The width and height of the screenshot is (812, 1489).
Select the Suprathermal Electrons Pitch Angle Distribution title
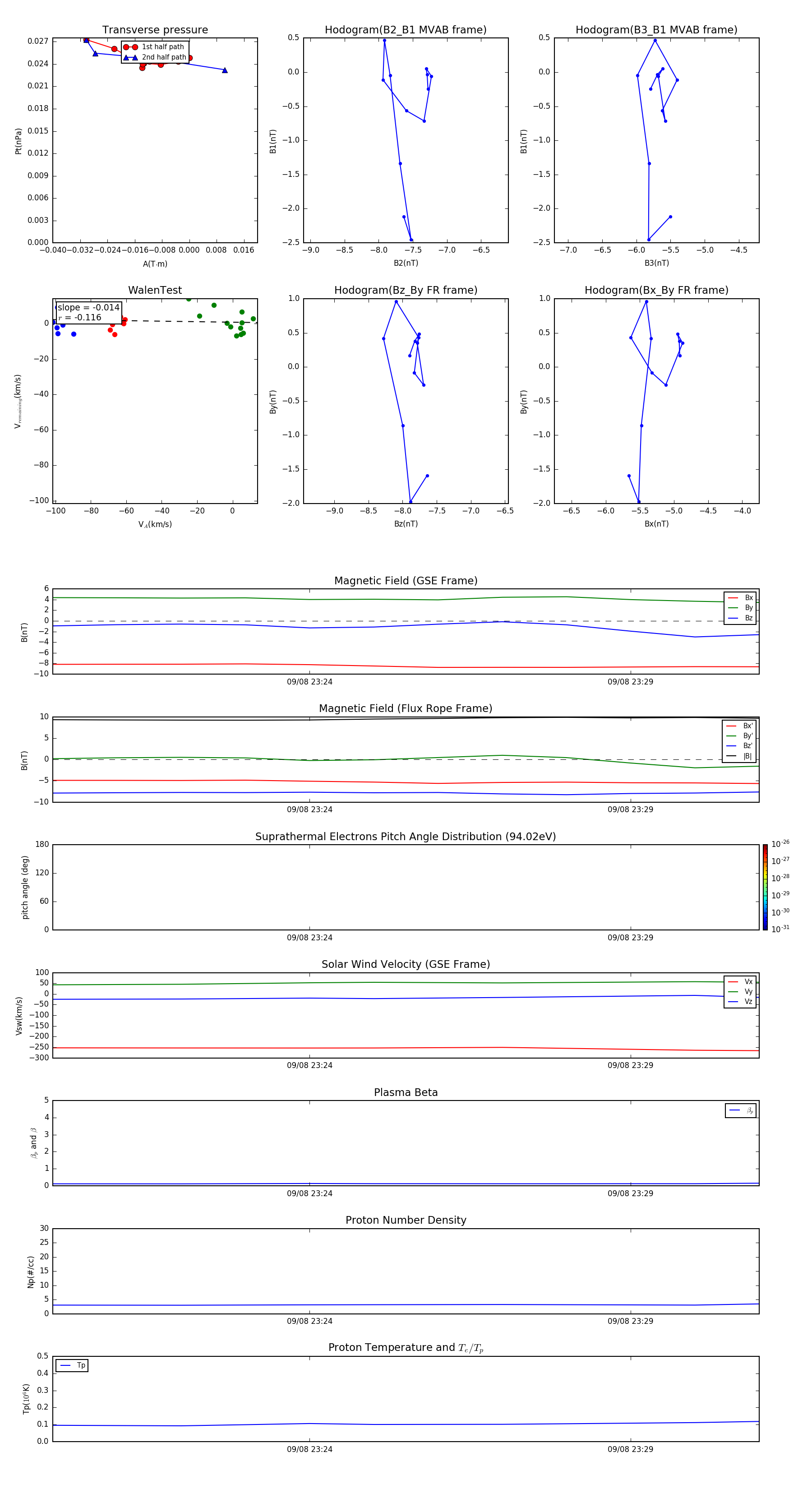click(406, 837)
